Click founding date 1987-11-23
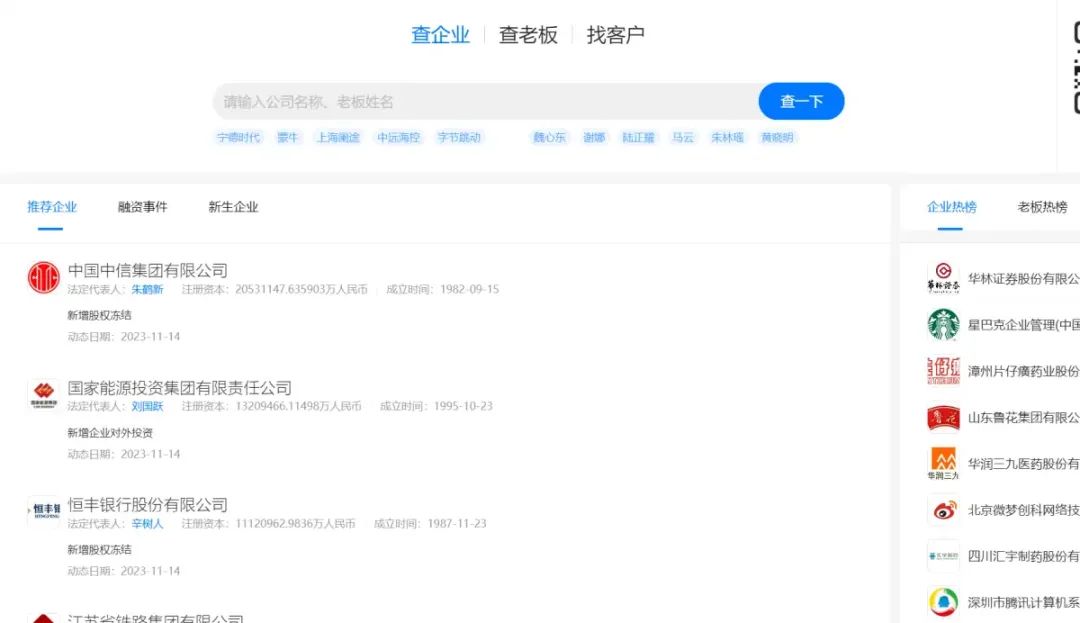Image resolution: width=1080 pixels, height=623 pixels. 457,524
